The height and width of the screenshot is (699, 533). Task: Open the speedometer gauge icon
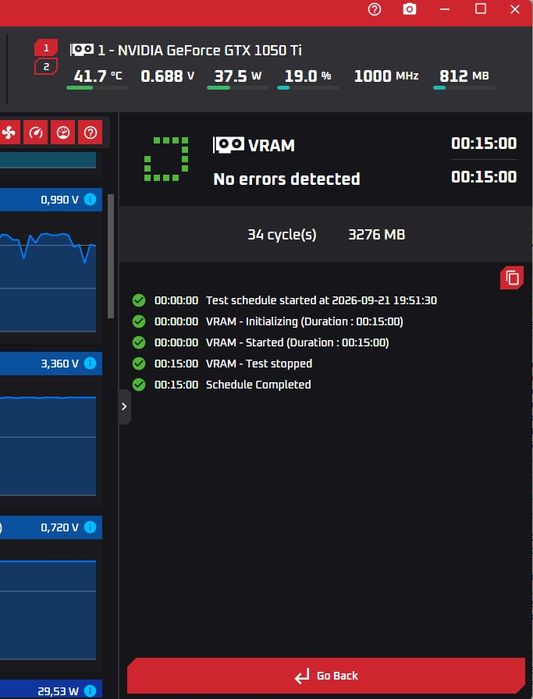point(36,132)
